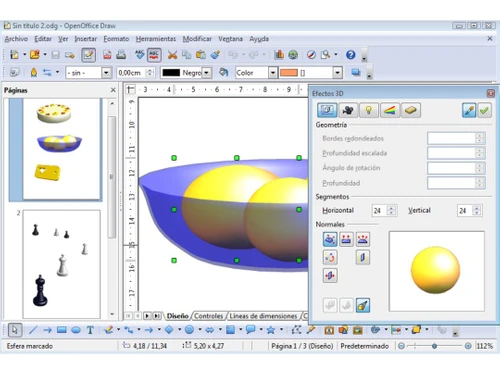Click the black line color swatch
Image resolution: width=500 pixels, height=375 pixels.
(x=171, y=73)
